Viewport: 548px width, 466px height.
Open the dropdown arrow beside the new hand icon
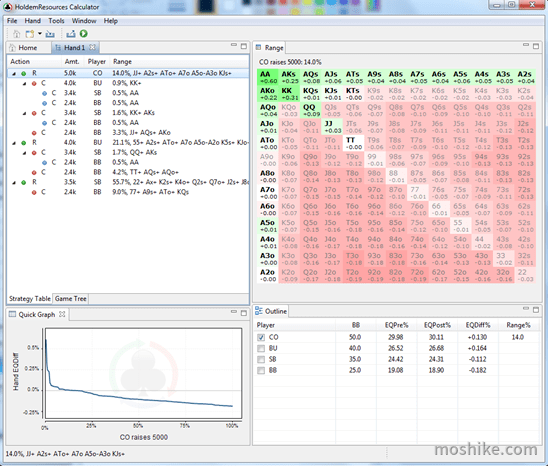(39, 34)
